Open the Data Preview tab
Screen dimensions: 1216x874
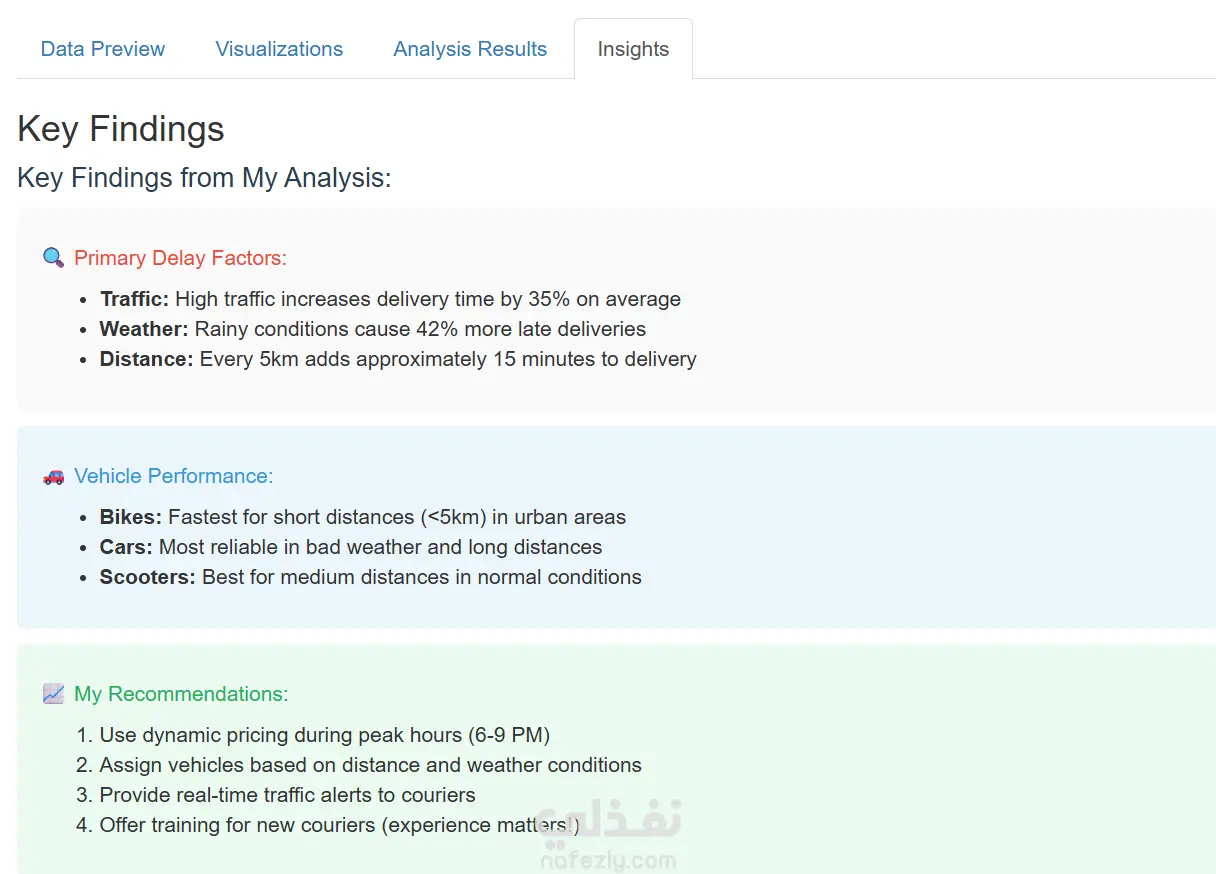[103, 49]
